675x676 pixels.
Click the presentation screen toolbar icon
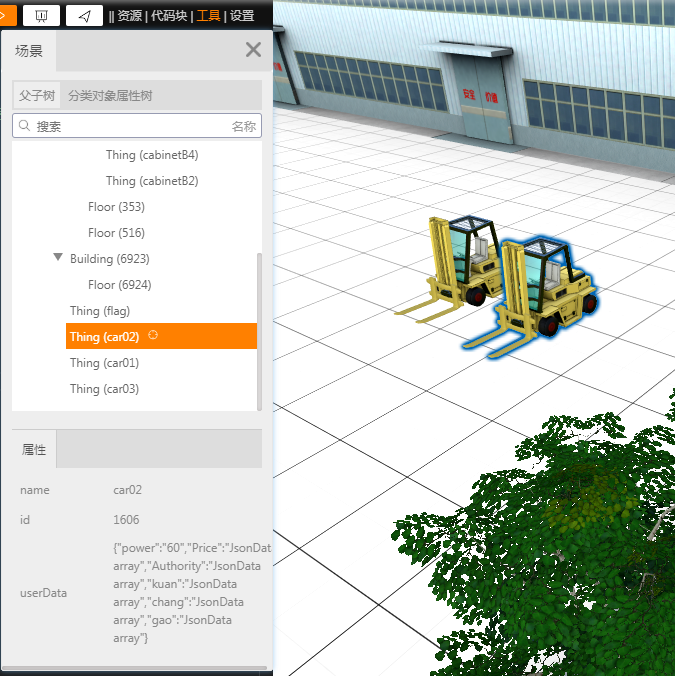(x=41, y=16)
